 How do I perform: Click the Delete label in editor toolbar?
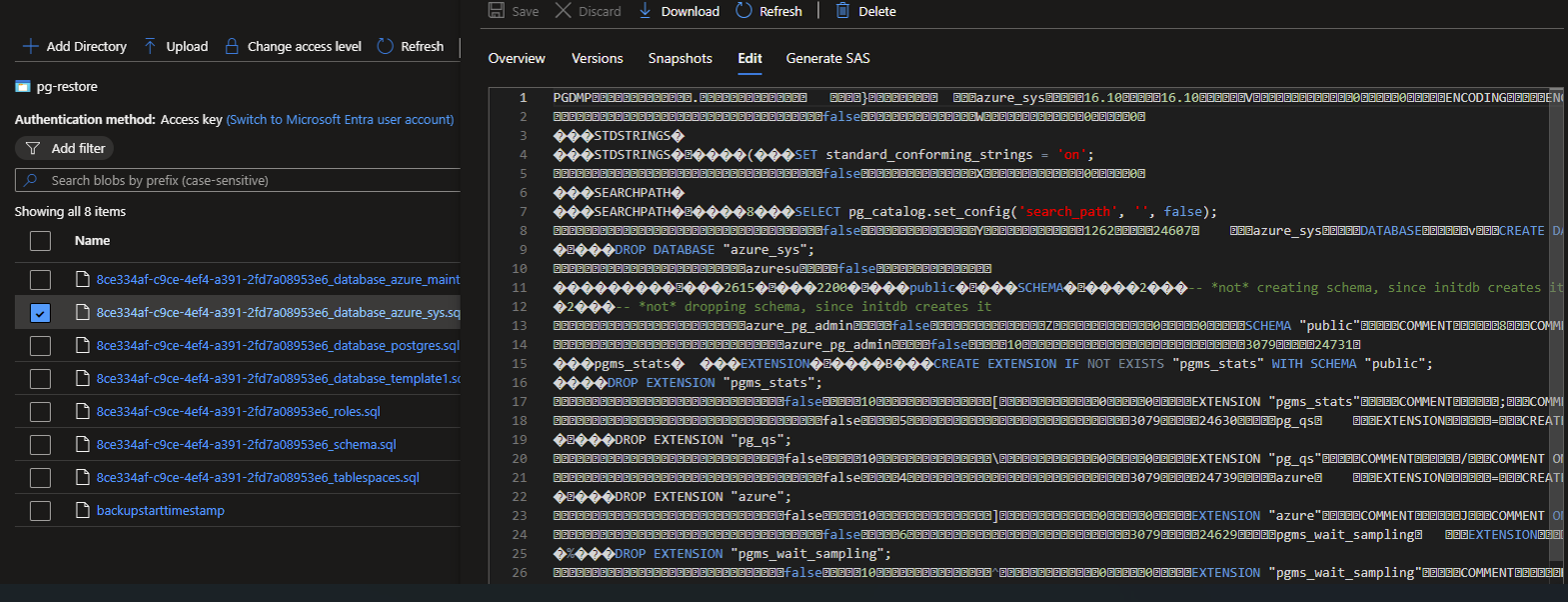point(876,11)
